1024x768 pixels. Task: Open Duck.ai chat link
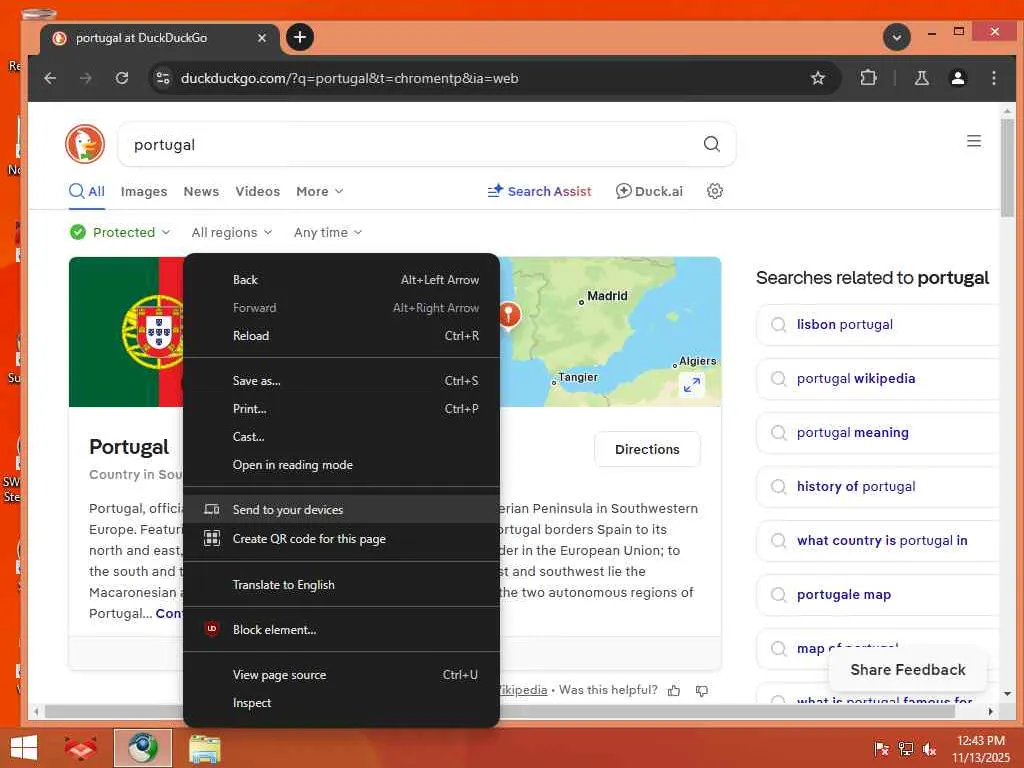pyautogui.click(x=649, y=191)
